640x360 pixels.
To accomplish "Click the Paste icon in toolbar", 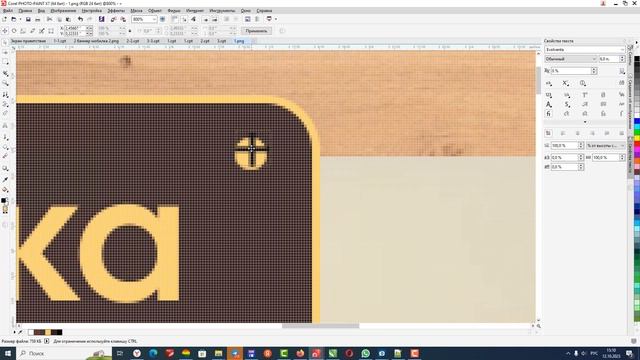I will pos(68,19).
